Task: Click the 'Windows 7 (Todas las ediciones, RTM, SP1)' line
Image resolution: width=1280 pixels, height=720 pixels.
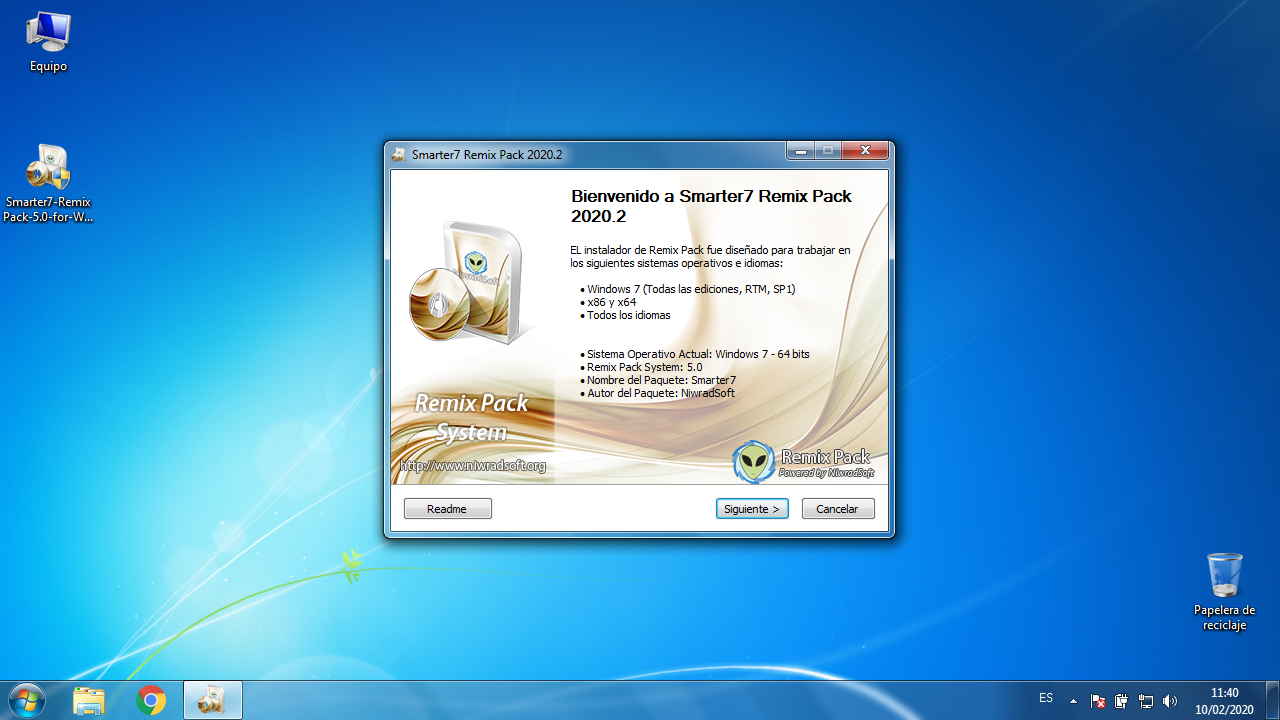Action: (x=691, y=289)
